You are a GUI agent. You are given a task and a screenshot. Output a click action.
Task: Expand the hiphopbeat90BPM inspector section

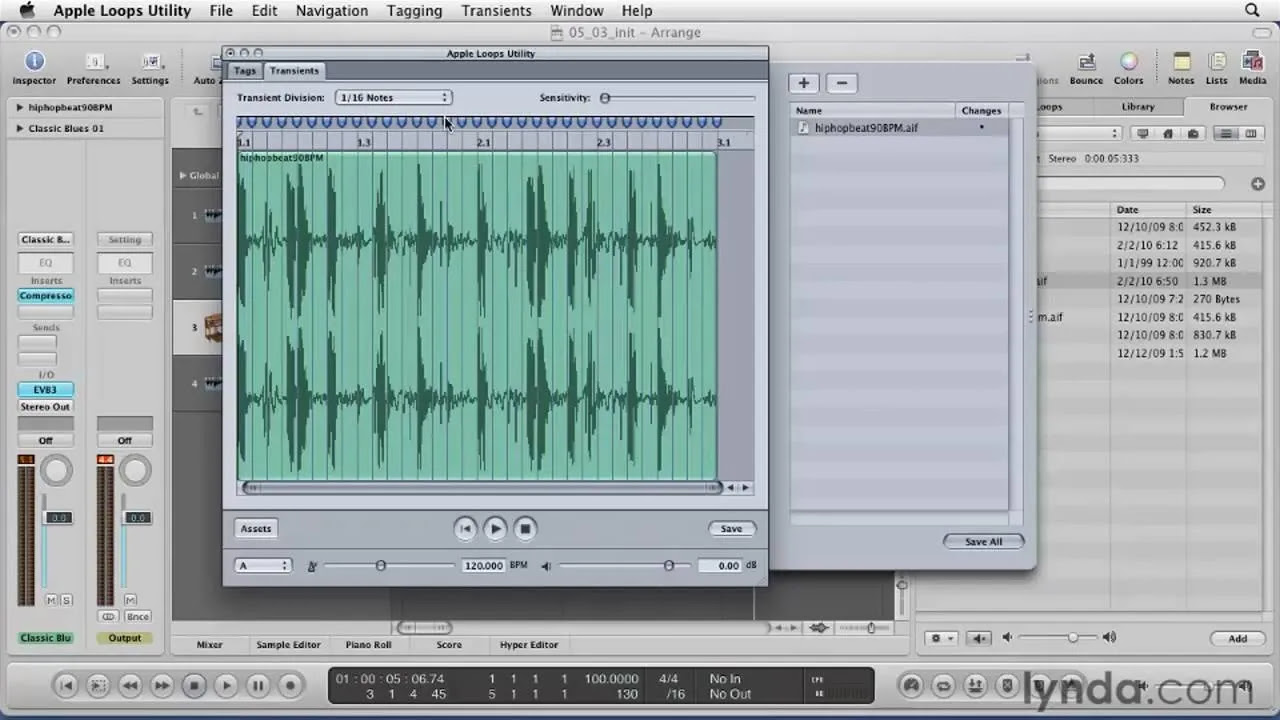pos(20,107)
